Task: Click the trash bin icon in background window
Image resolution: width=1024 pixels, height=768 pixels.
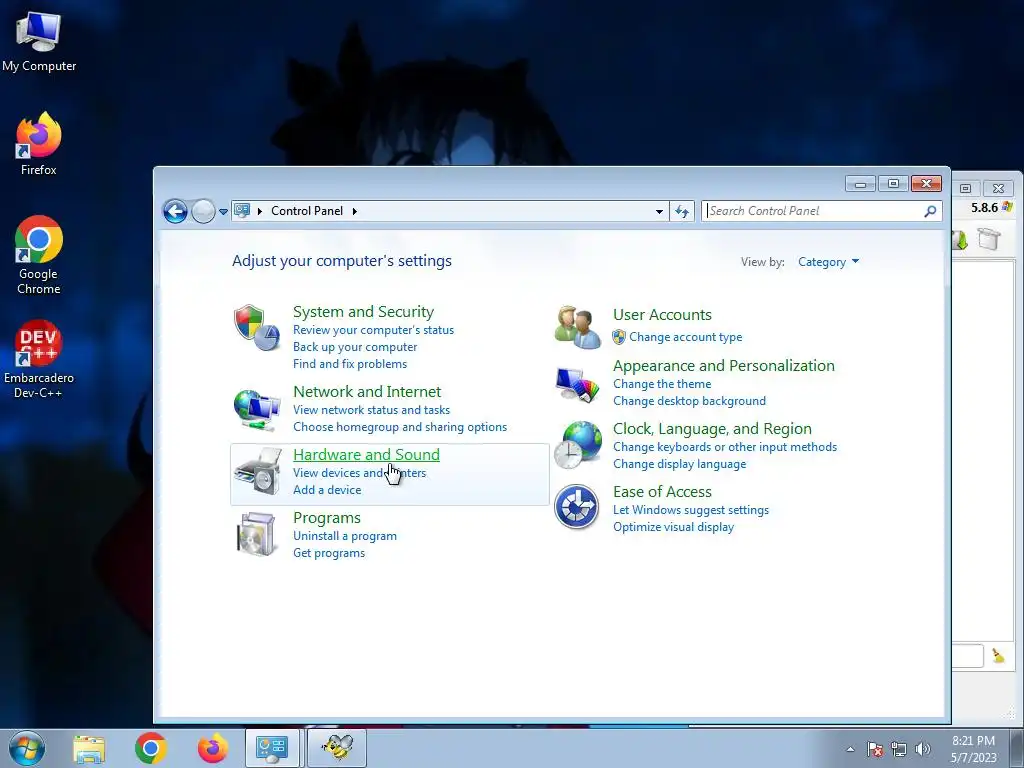Action: point(989,239)
